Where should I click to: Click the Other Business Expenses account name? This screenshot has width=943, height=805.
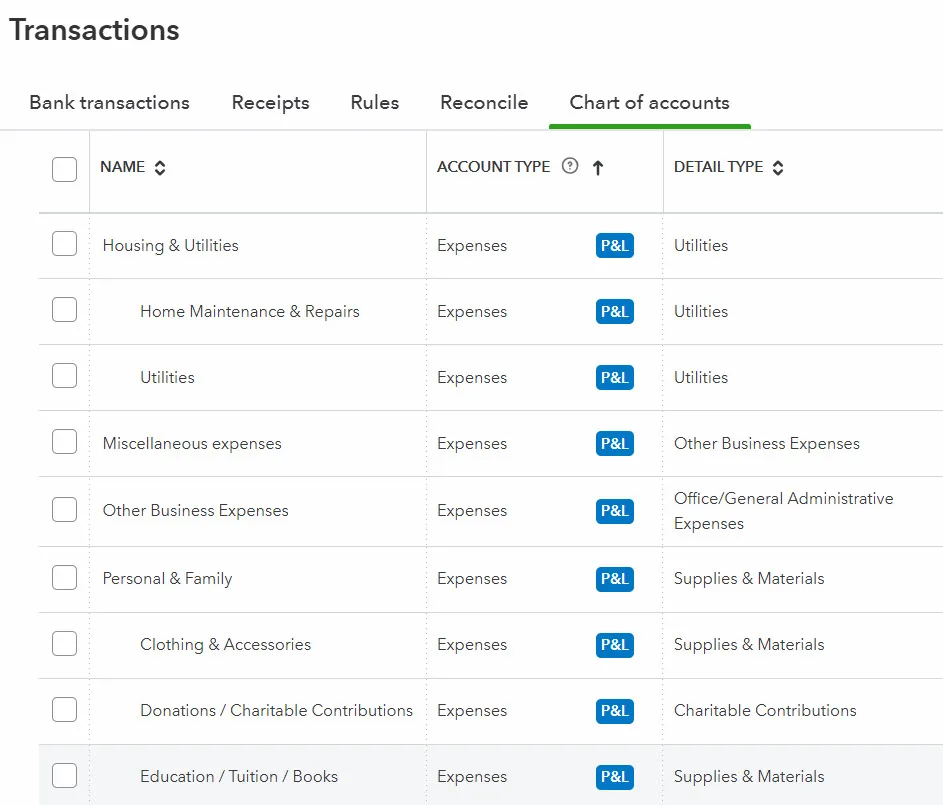coord(195,511)
